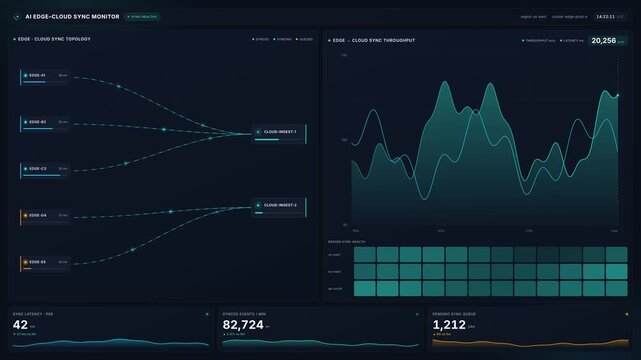This screenshot has height=360, width=641.
Task: Toggle the Latency series legend
Action: point(572,40)
